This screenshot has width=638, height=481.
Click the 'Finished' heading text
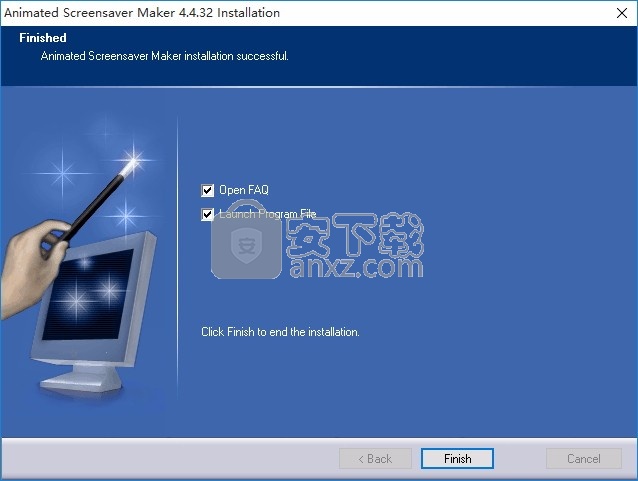point(43,38)
